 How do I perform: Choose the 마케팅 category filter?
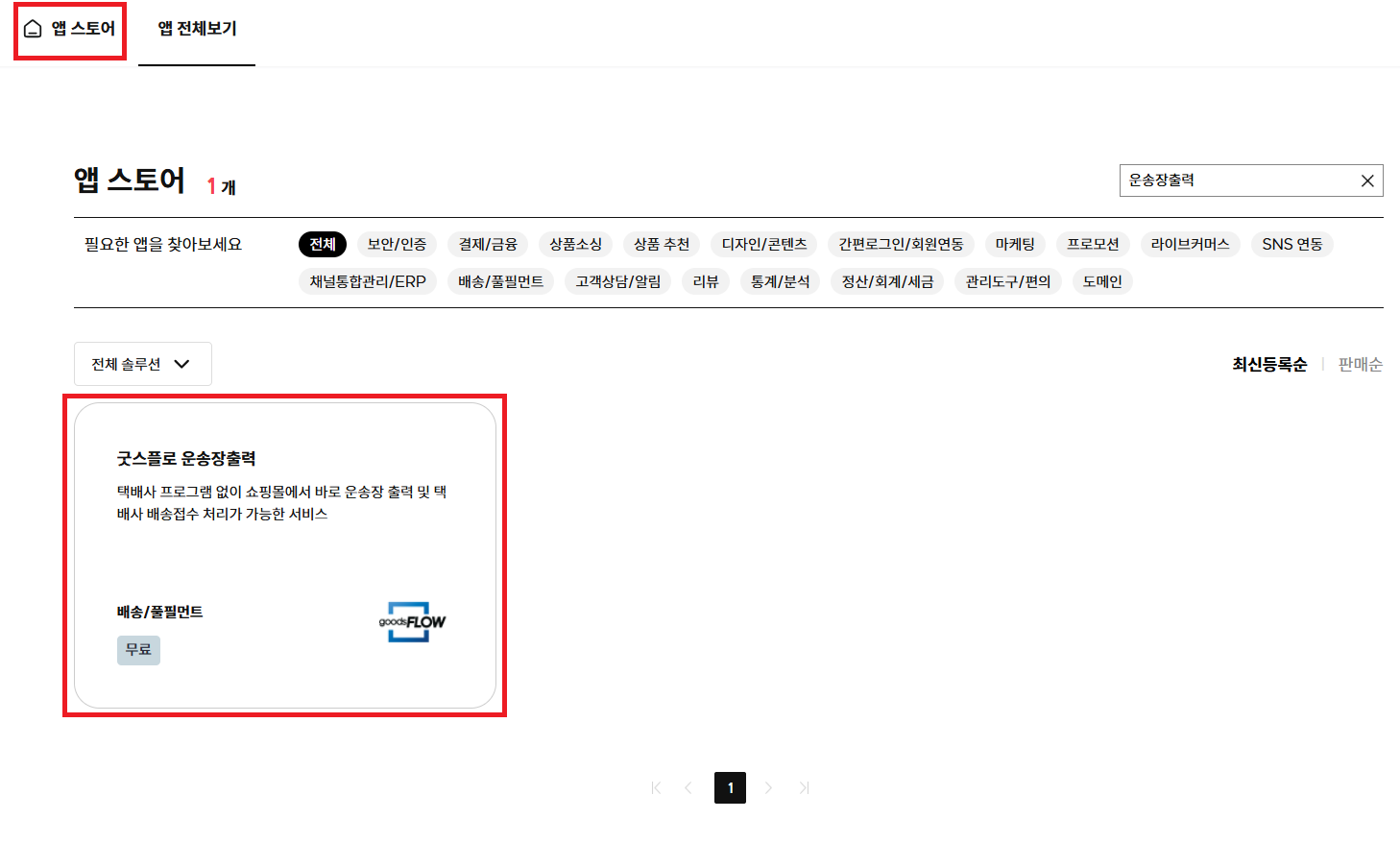(1015, 244)
